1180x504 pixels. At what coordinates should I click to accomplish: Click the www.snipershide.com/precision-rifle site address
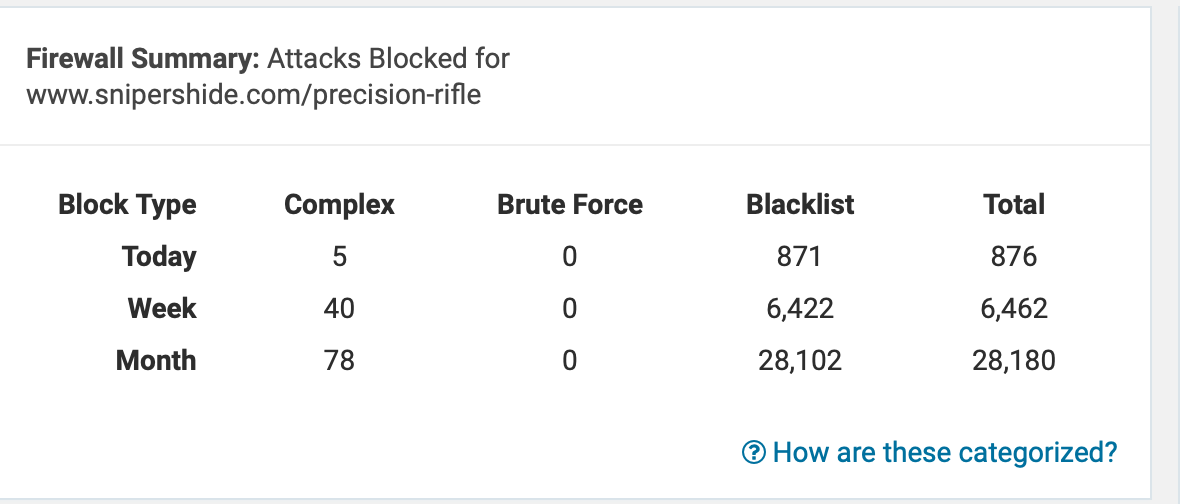coord(254,96)
